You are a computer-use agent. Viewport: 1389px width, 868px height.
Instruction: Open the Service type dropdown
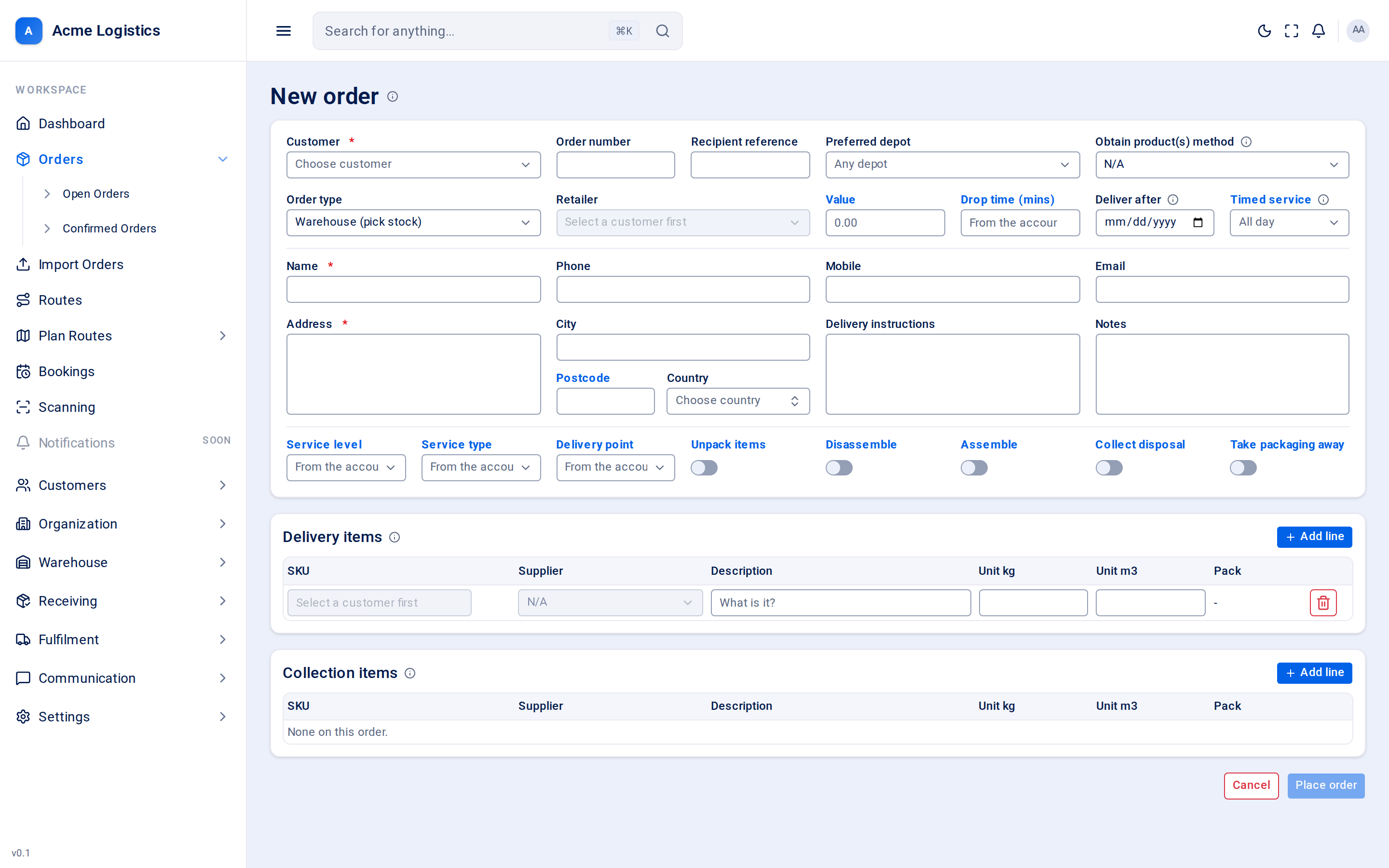pos(481,468)
